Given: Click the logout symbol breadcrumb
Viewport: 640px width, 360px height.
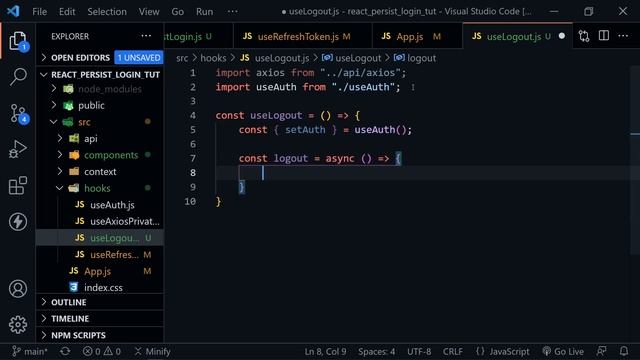Looking at the screenshot, I should pyautogui.click(x=416, y=58).
